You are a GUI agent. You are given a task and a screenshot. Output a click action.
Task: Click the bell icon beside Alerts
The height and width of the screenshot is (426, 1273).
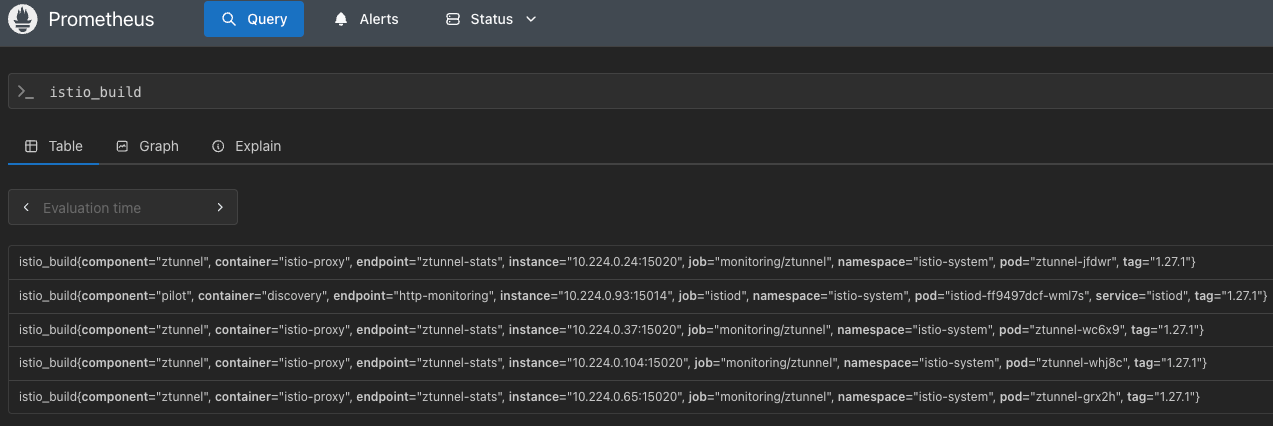(x=342, y=19)
